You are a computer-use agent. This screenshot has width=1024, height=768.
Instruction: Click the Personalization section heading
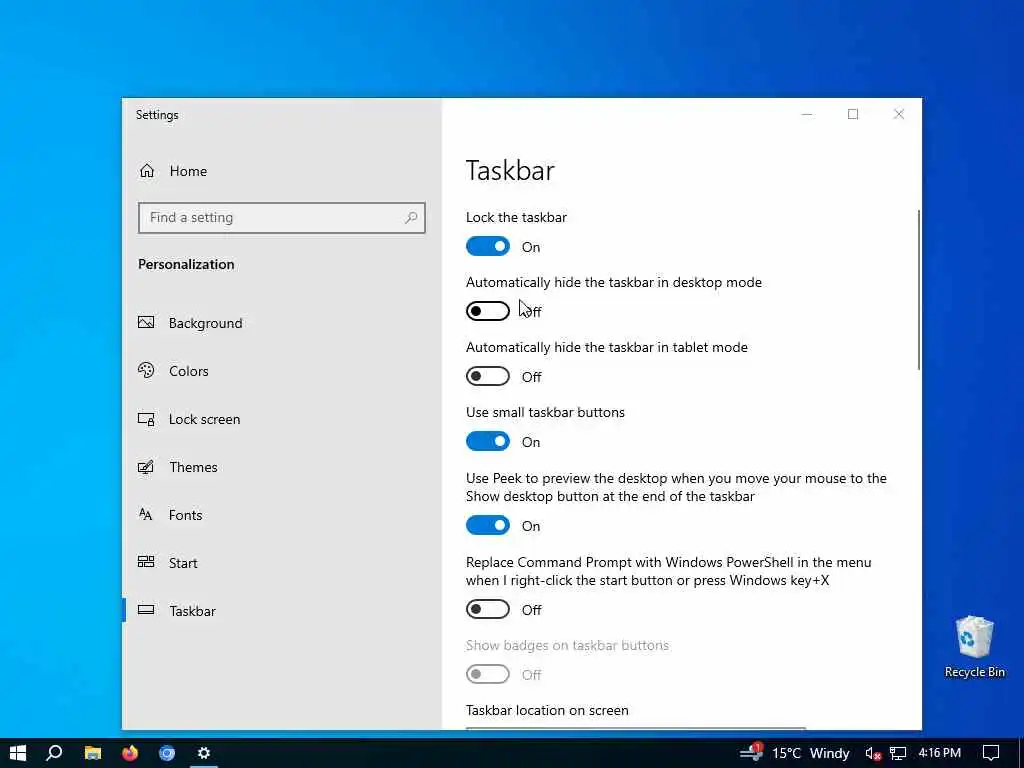tap(186, 264)
